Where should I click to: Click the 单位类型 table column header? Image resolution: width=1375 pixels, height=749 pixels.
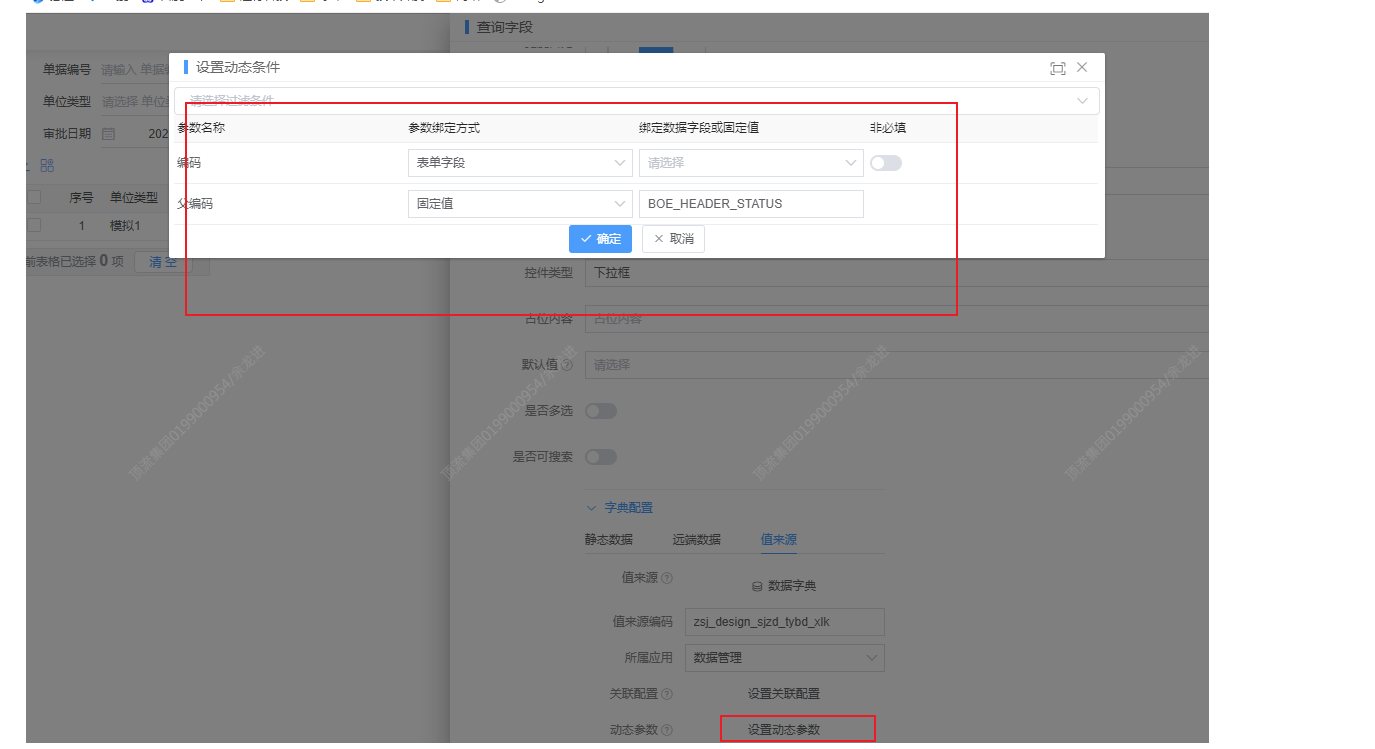(x=134, y=198)
